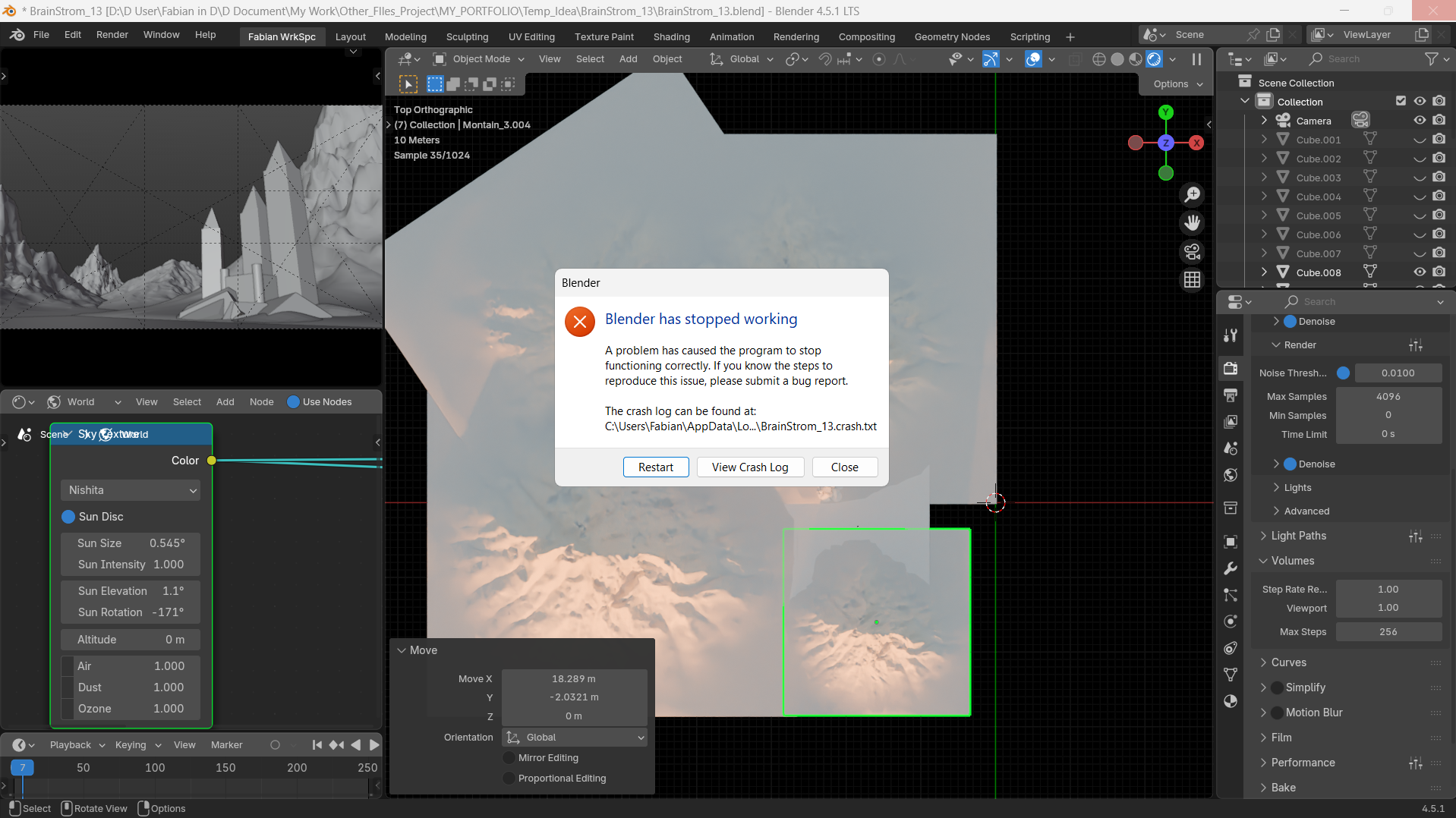Play animation forward in timeline
Image resolution: width=1456 pixels, height=818 pixels.
pos(374,745)
